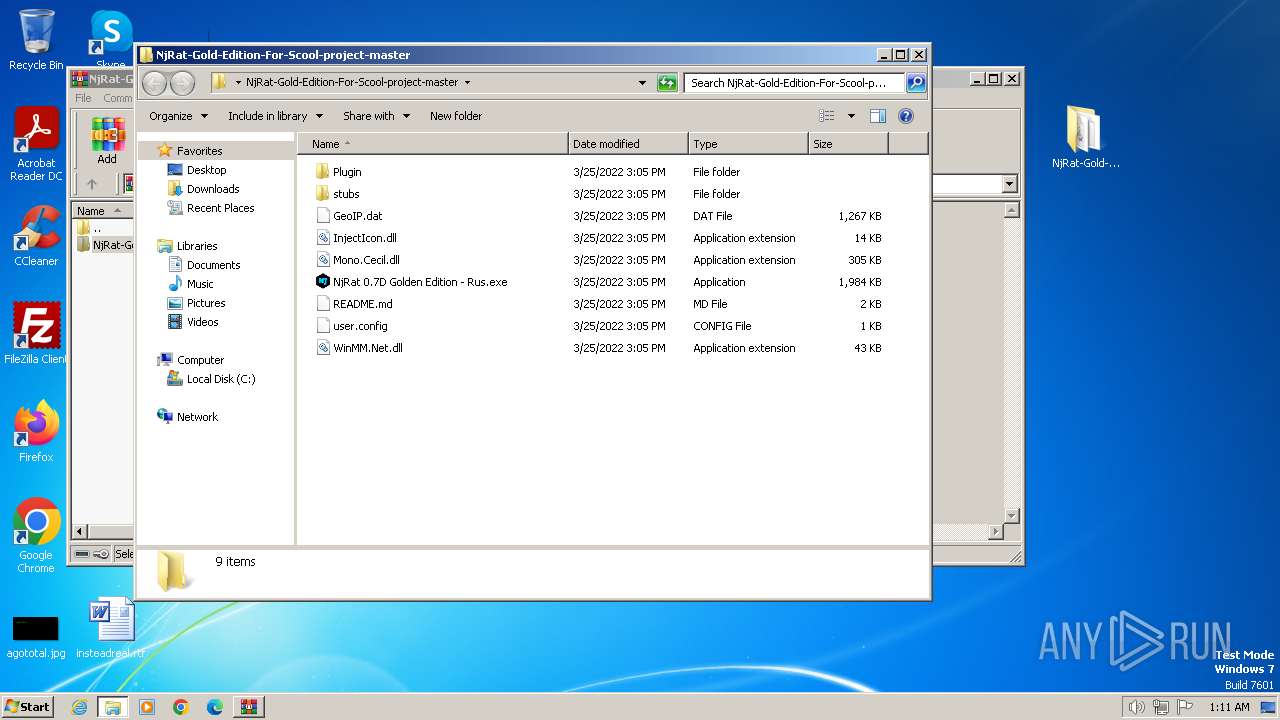This screenshot has height=720, width=1280.
Task: Click the clock showing 1:11 AM
Action: pos(1229,707)
